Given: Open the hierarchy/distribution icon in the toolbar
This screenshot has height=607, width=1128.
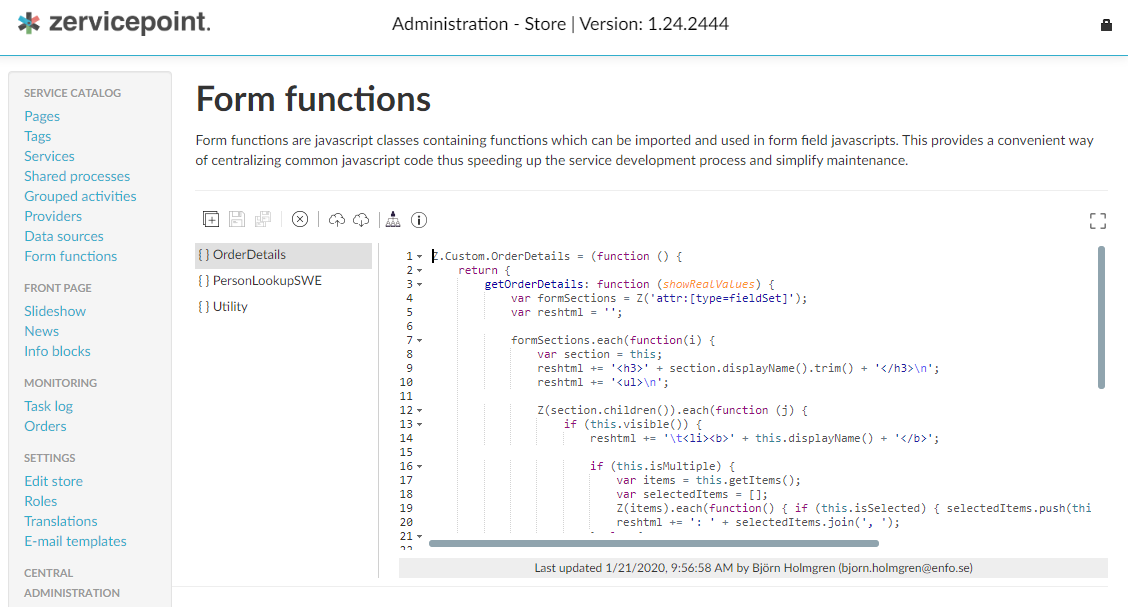Looking at the screenshot, I should (394, 219).
